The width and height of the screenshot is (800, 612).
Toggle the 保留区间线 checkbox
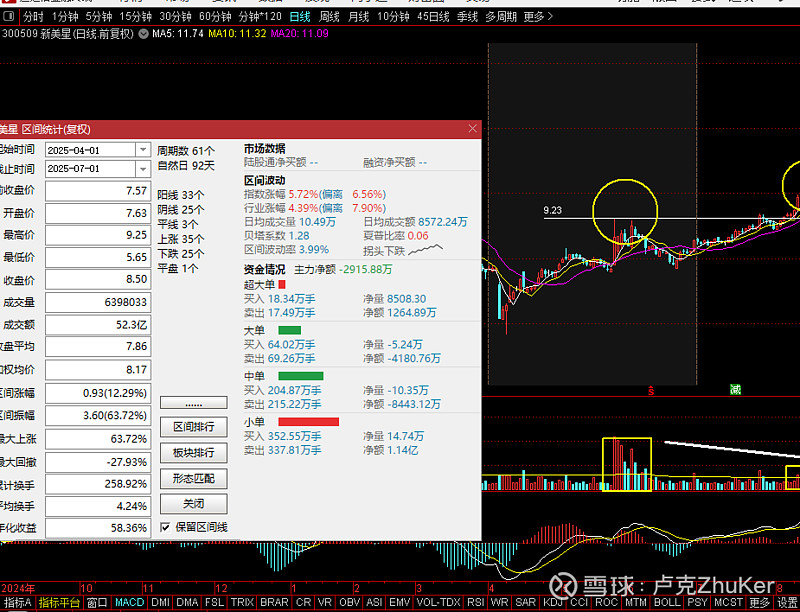click(x=165, y=527)
